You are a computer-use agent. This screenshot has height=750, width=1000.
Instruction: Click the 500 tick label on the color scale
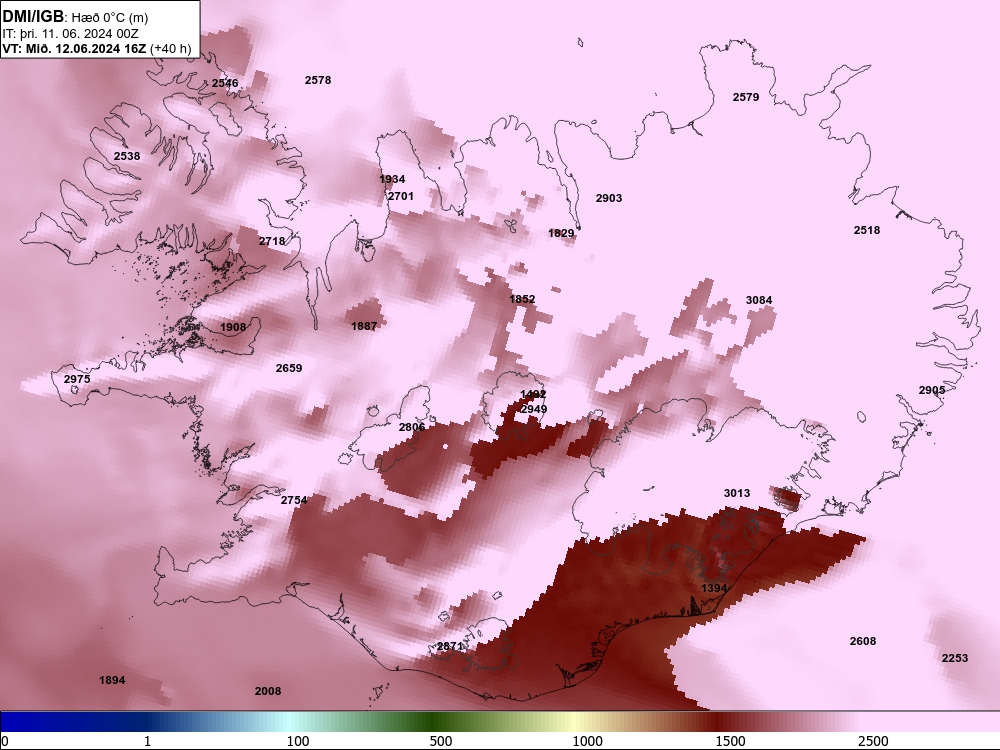point(441,741)
